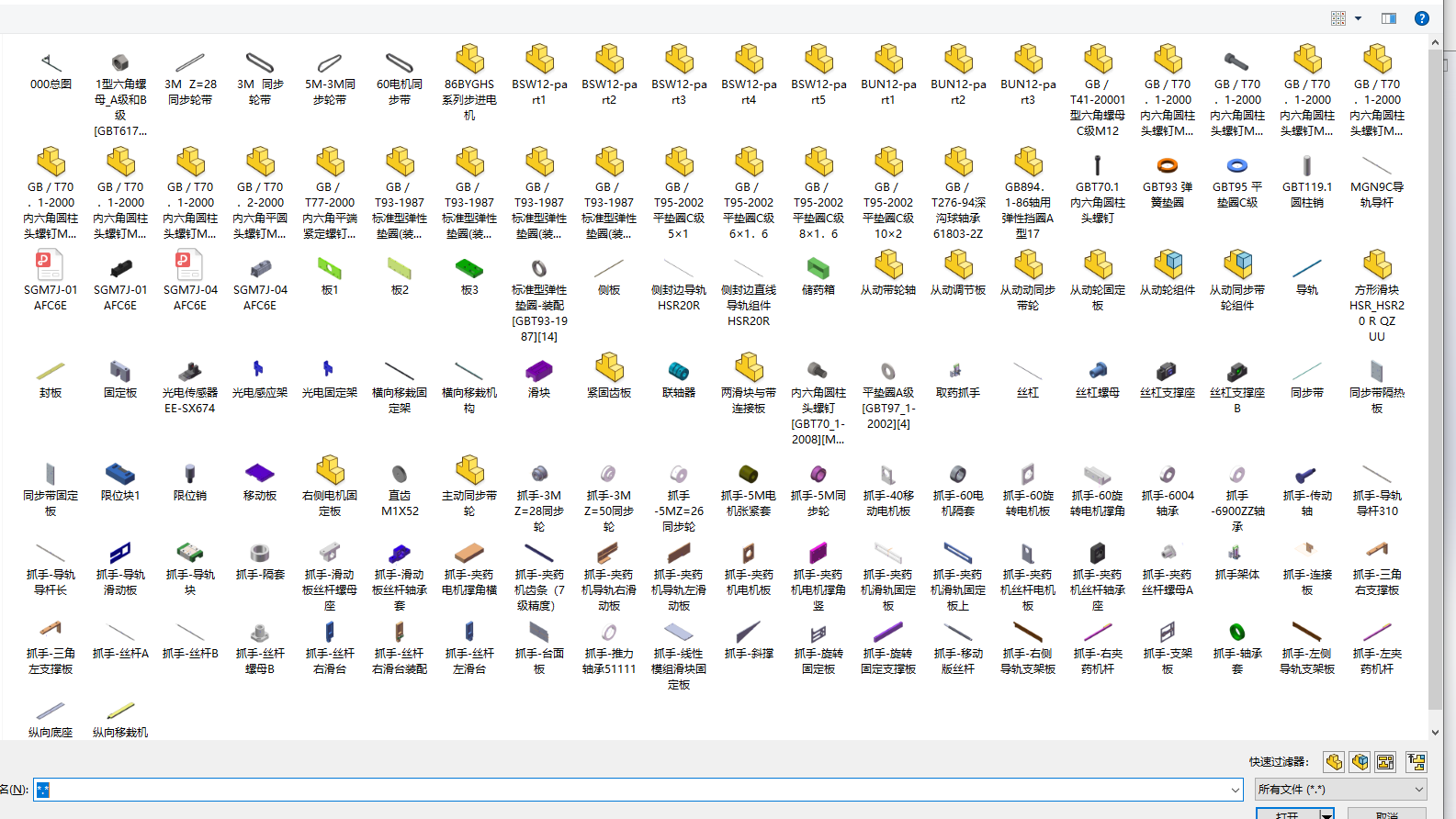
Task: Select the BSW12-part1 file icon
Action: (x=539, y=60)
